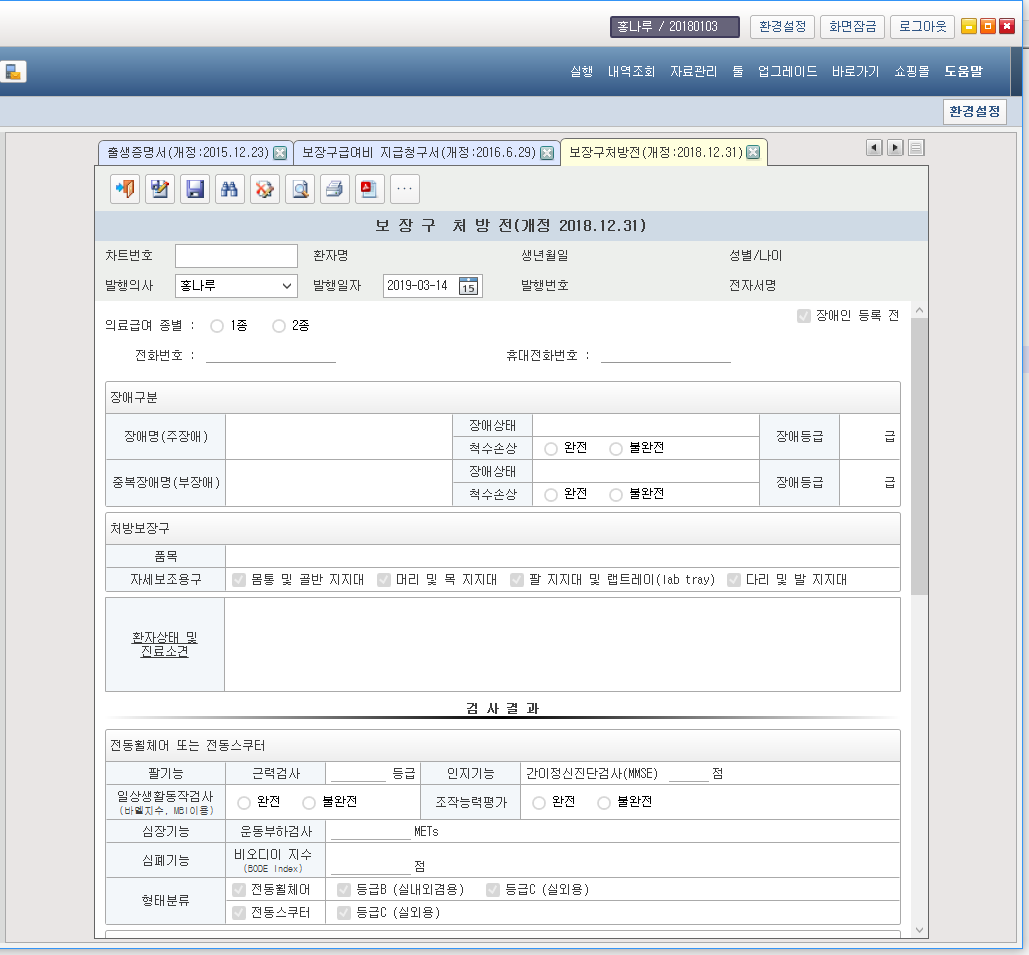Click the edit form pencil icon
Viewport: 1029px width, 955px height.
tap(159, 189)
